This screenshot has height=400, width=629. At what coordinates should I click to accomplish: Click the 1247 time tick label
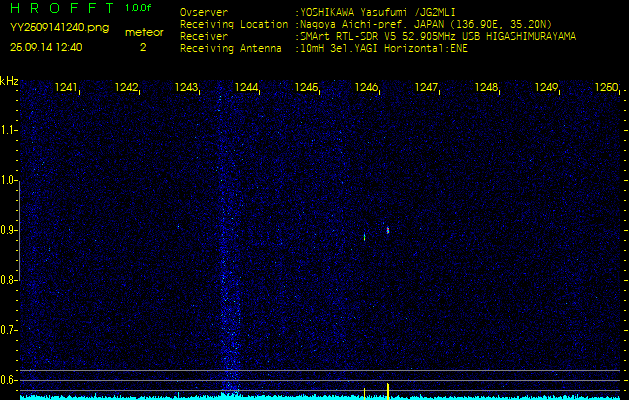(x=426, y=88)
